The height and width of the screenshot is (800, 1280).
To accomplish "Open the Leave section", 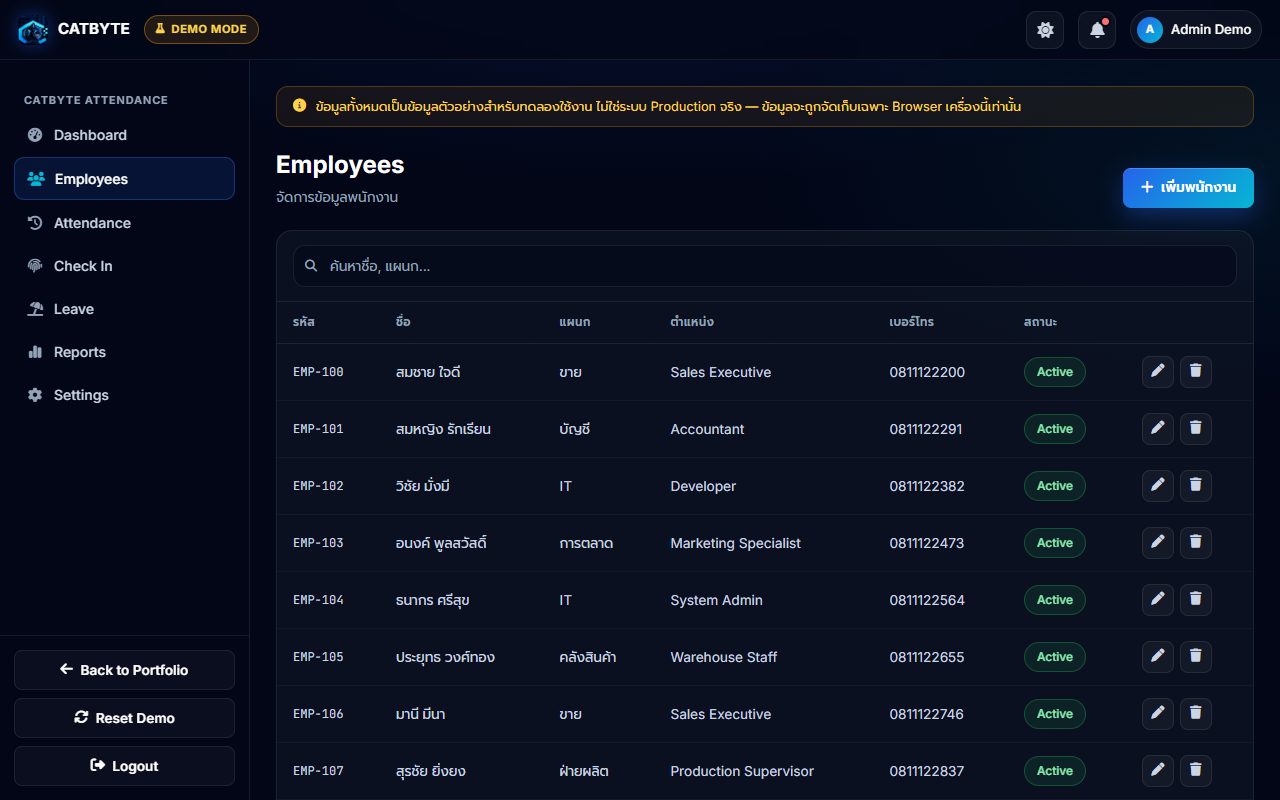I will pyautogui.click(x=124, y=309).
